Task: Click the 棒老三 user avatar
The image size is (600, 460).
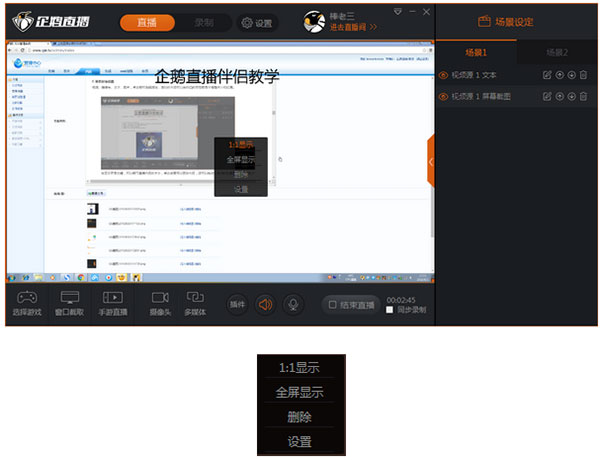Action: click(314, 22)
